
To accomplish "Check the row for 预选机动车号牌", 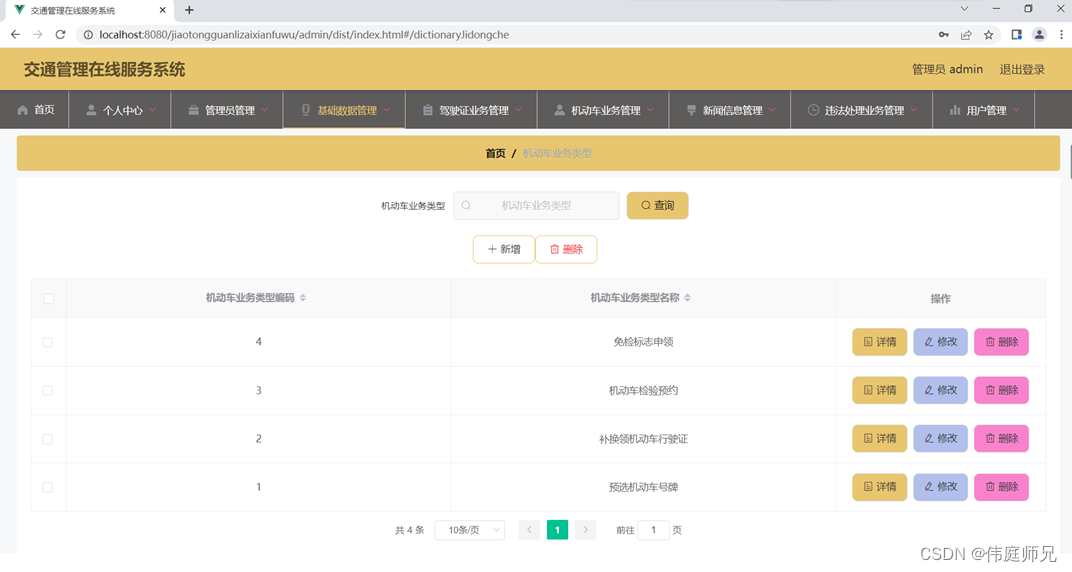I will click(47, 488).
